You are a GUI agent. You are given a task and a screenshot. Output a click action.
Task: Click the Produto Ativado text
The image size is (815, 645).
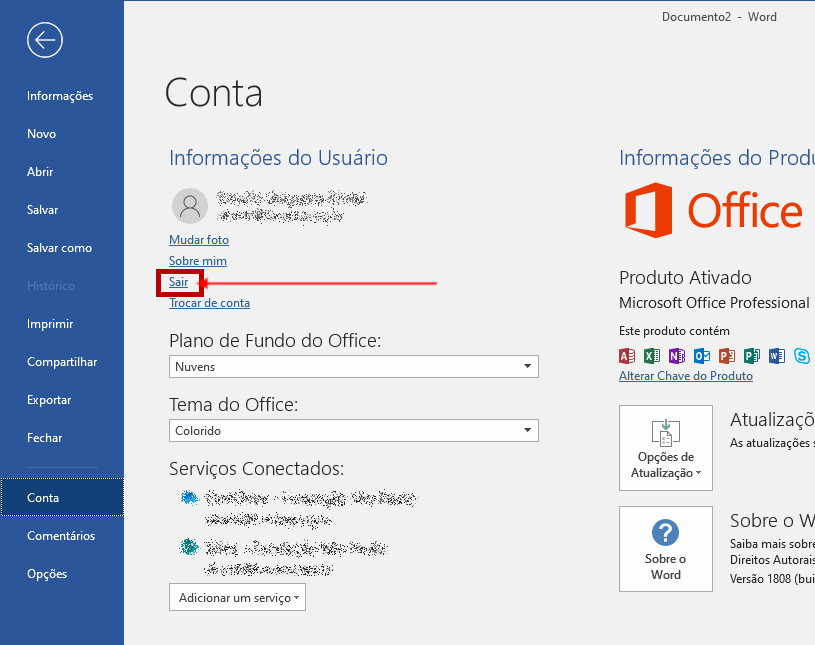click(x=685, y=278)
